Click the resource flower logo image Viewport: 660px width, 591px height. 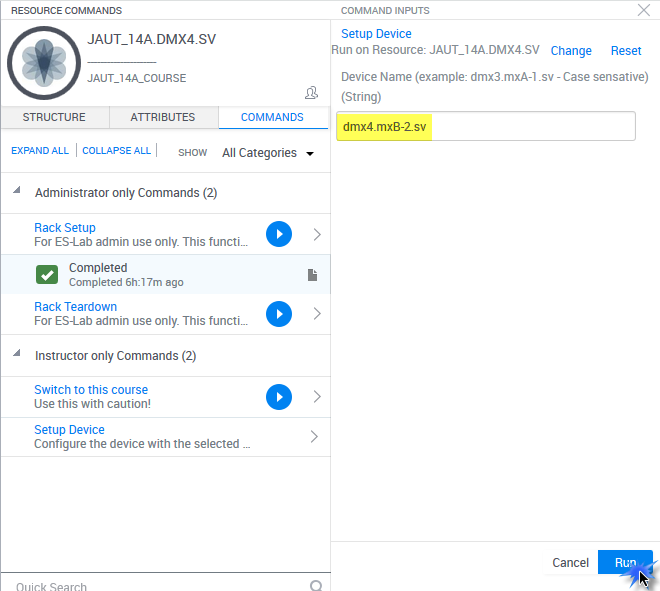44,62
